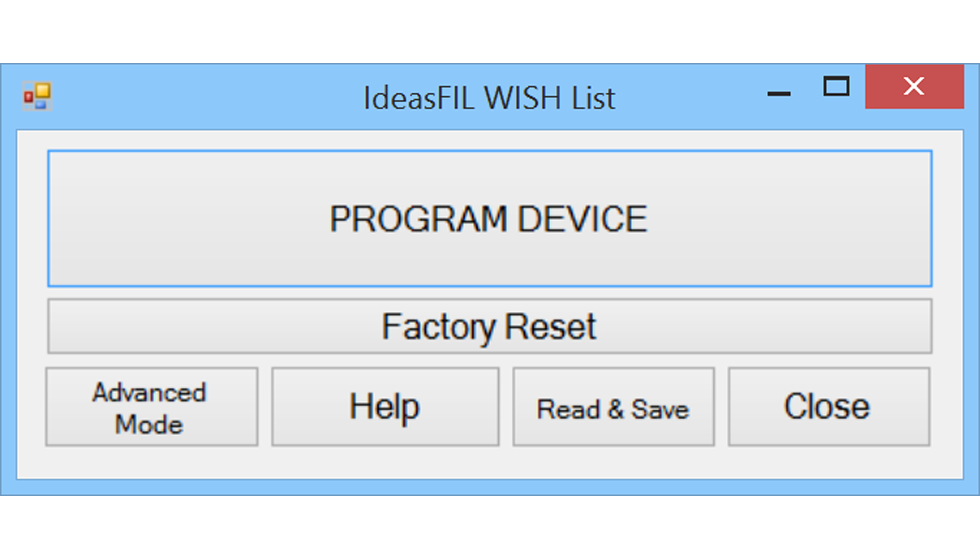Click the Factory Reset button
The image size is (980, 560).
489,327
